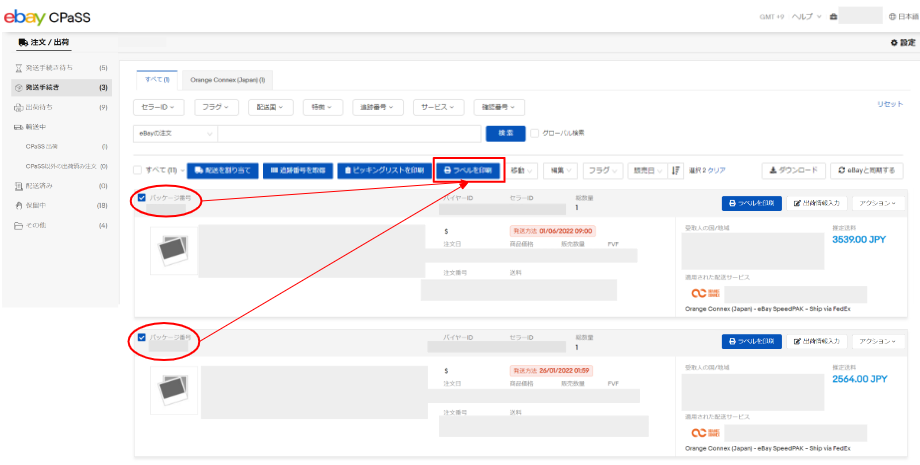This screenshot has width=920, height=465.
Task: Click the account bell icon in header
Action: click(x=833, y=16)
